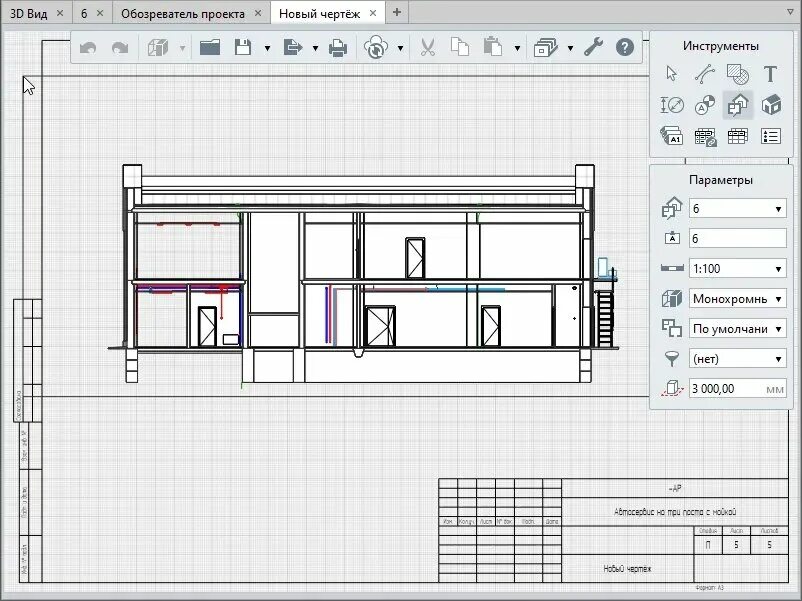Open dropdown next to 3D cube icon
The image size is (802, 601).
pyautogui.click(x=183, y=49)
